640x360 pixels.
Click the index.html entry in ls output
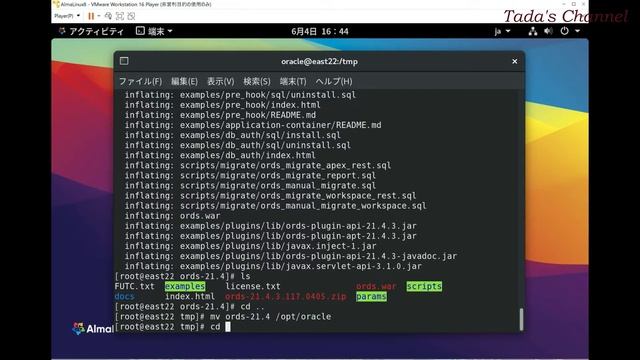190,296
